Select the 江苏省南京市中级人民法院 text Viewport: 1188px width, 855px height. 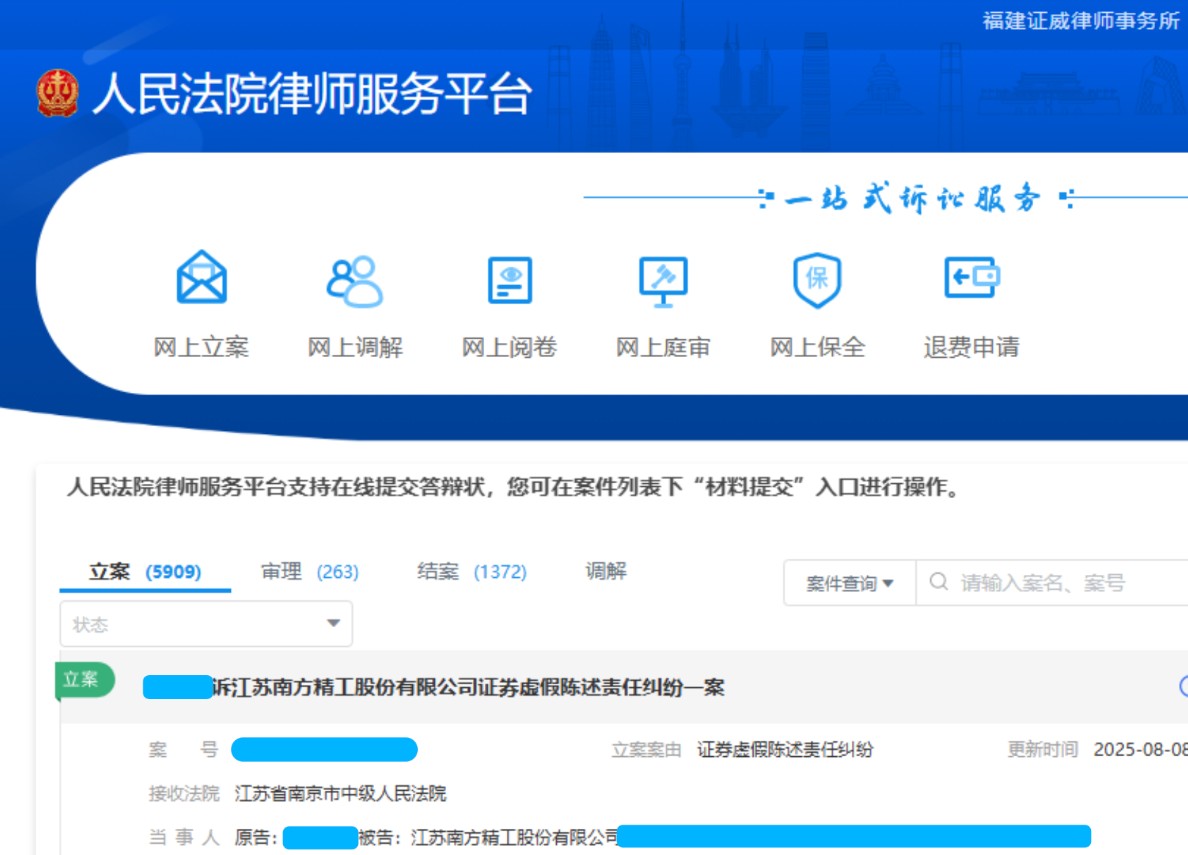[340, 794]
